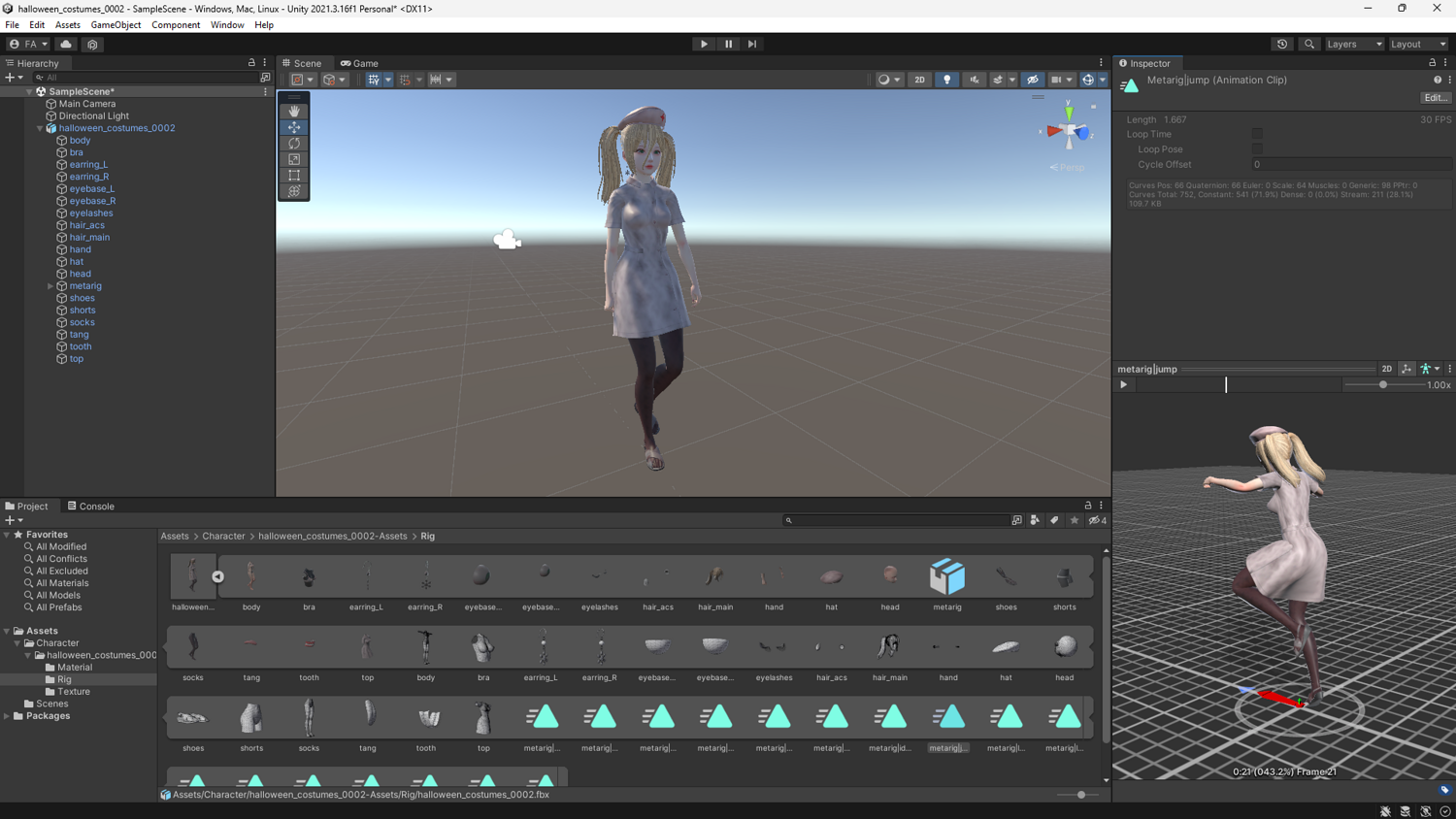Click the metarig asset thumbnail
This screenshot has height=819, width=1456.
(947, 576)
